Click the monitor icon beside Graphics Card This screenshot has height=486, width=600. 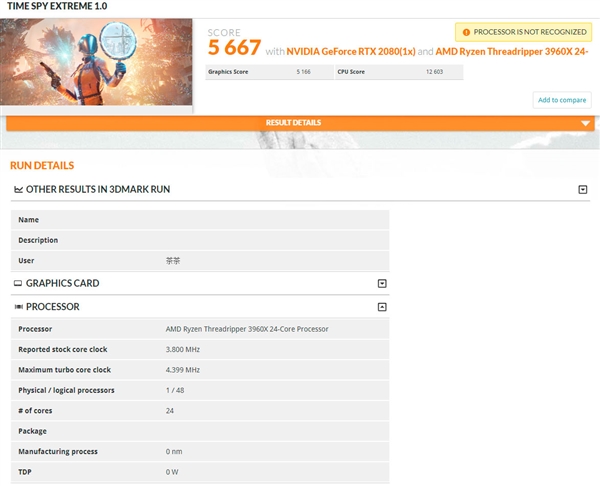[18, 283]
